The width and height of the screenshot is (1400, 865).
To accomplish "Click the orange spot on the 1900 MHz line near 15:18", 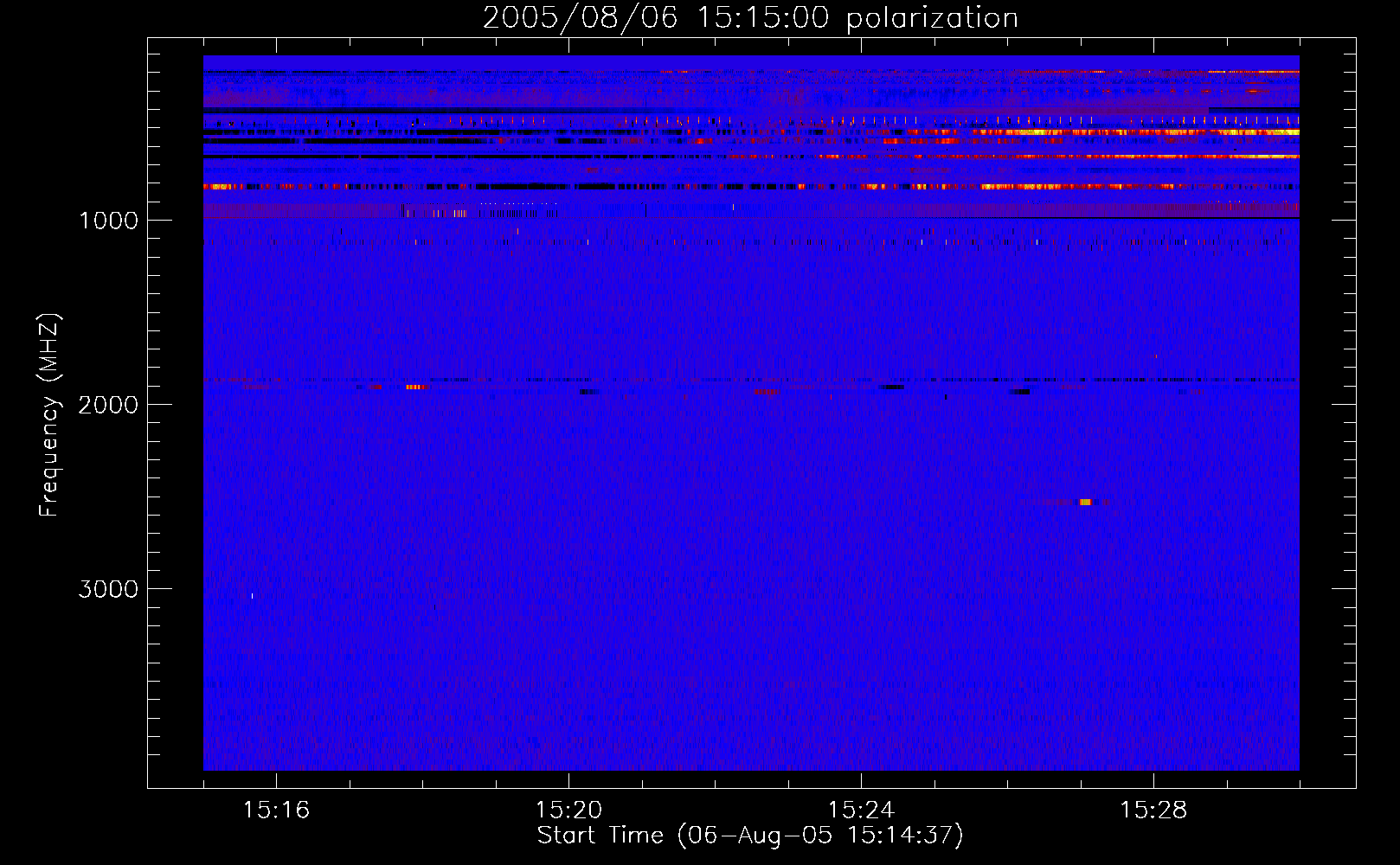I will 416,387.
